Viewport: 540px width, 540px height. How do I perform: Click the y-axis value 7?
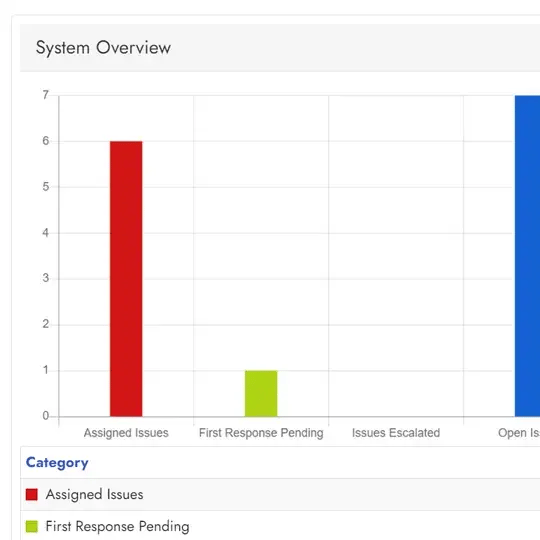46,95
